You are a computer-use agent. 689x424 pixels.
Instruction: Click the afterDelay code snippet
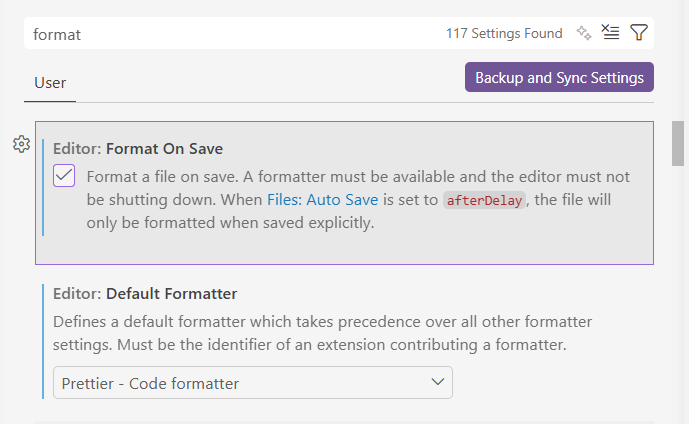coord(485,200)
